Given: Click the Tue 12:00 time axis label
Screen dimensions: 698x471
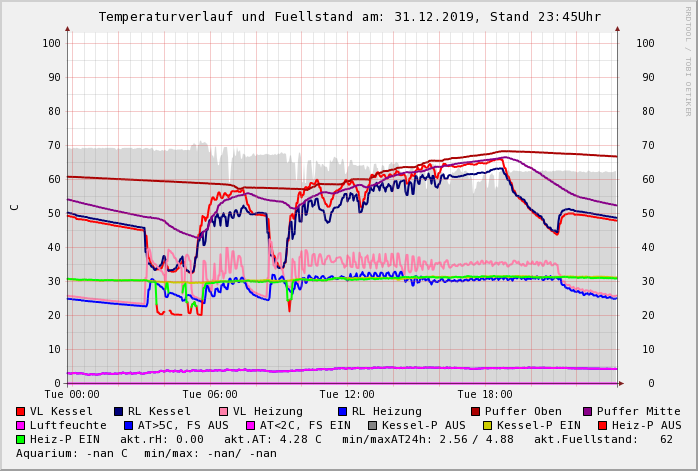Looking at the screenshot, I should [347, 395].
